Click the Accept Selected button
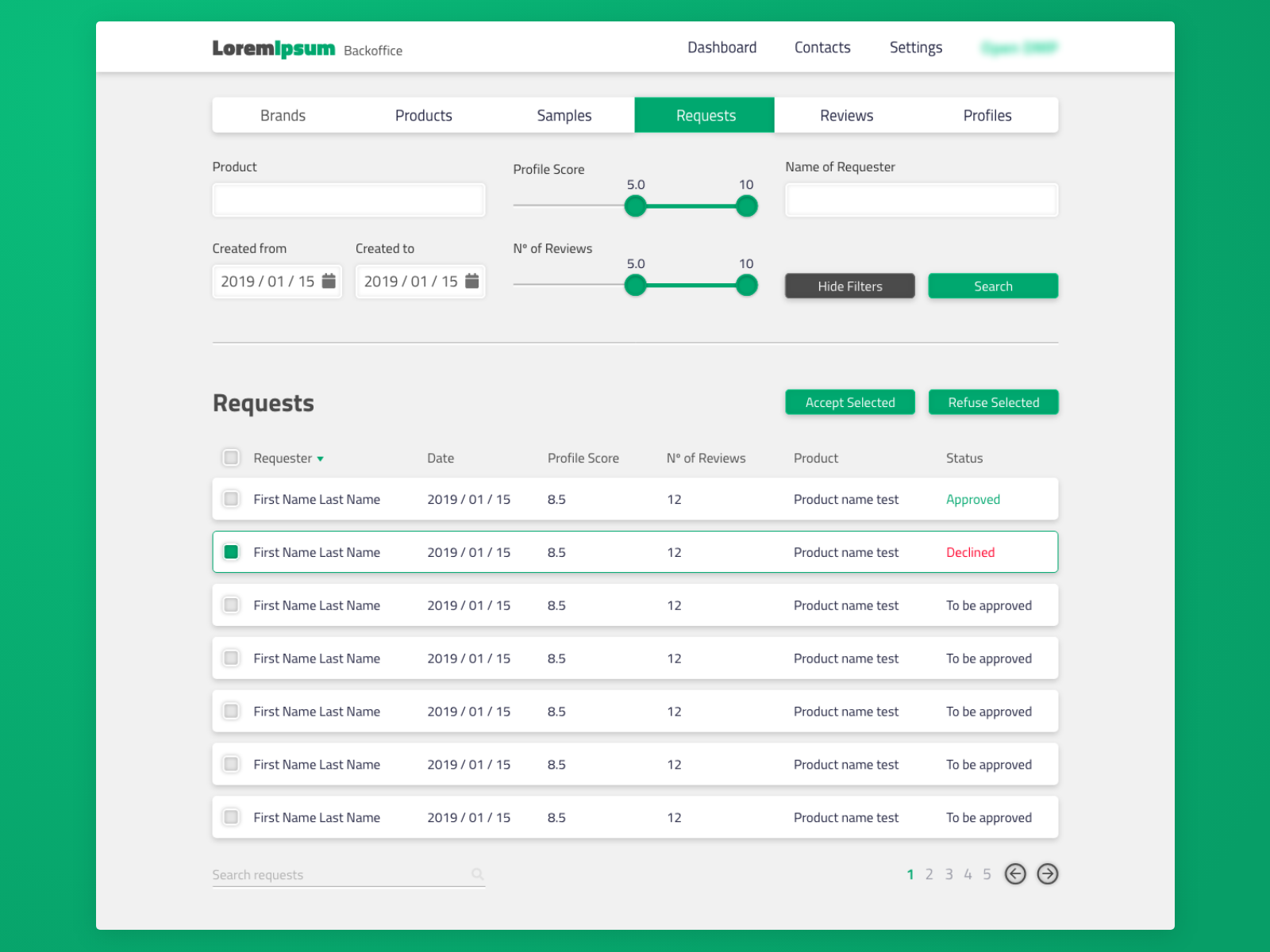Image resolution: width=1270 pixels, height=952 pixels. (x=850, y=402)
